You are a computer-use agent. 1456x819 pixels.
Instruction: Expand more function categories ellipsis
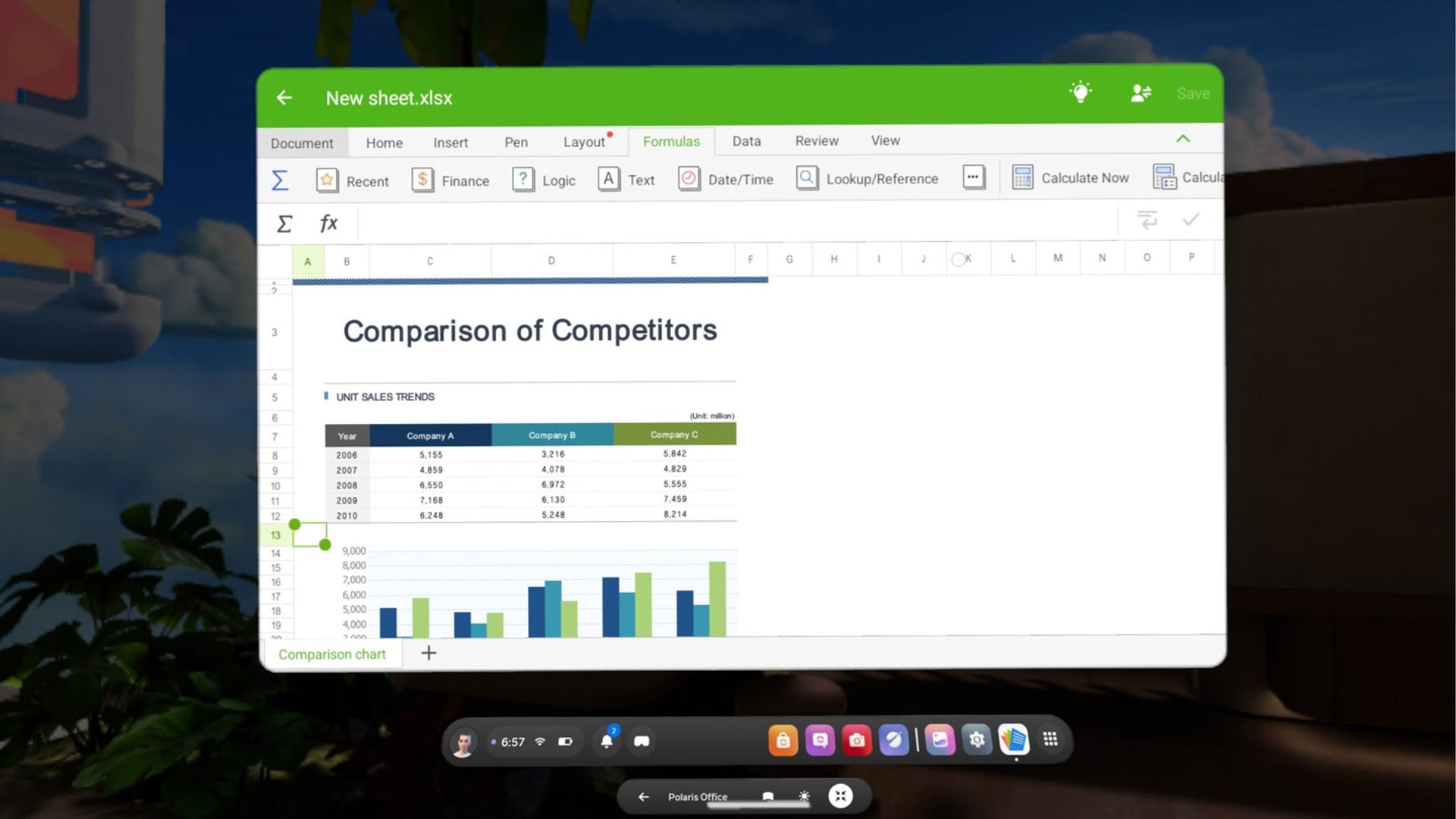[974, 177]
